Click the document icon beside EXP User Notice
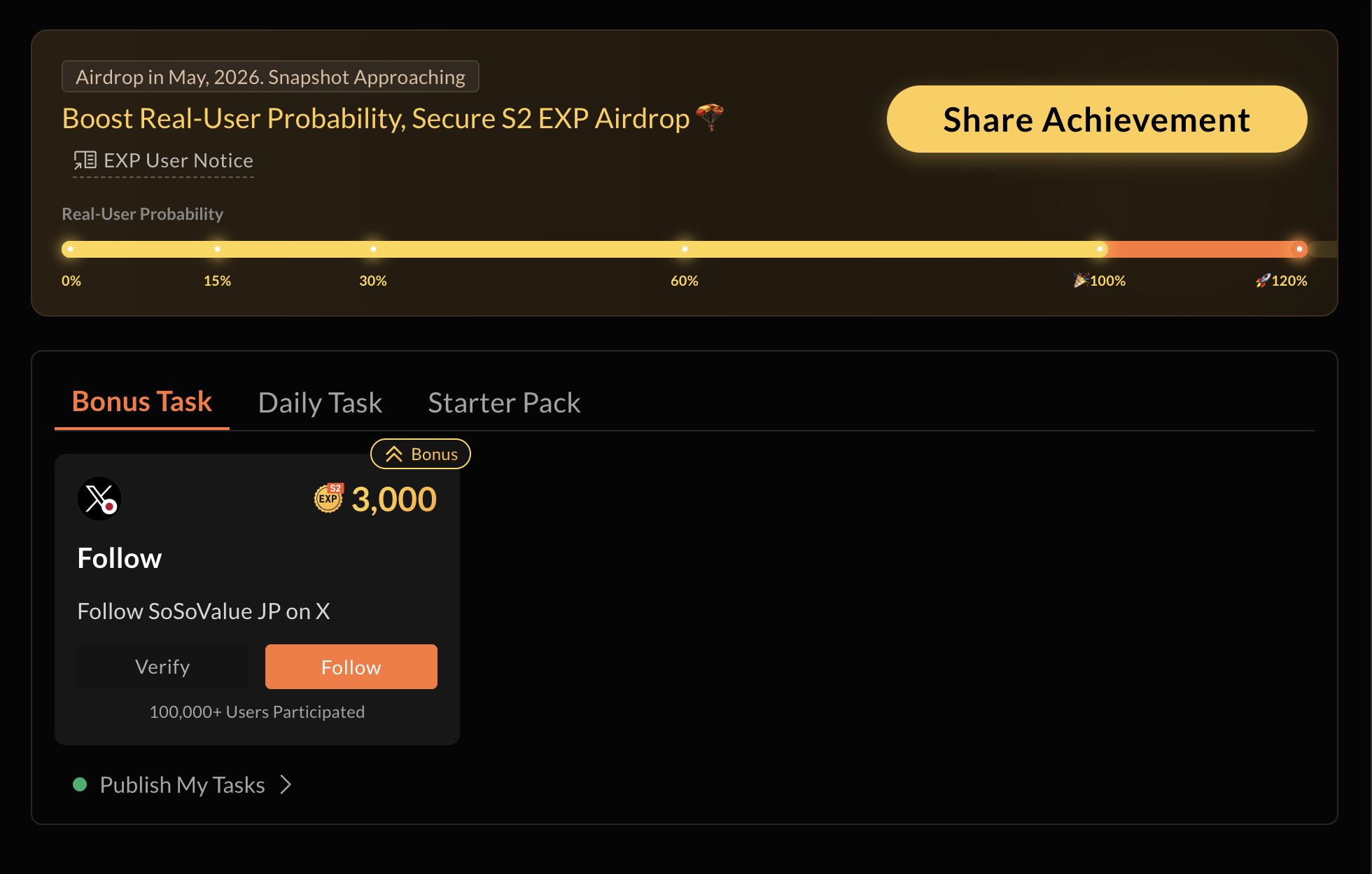This screenshot has height=874, width=1372. [85, 160]
